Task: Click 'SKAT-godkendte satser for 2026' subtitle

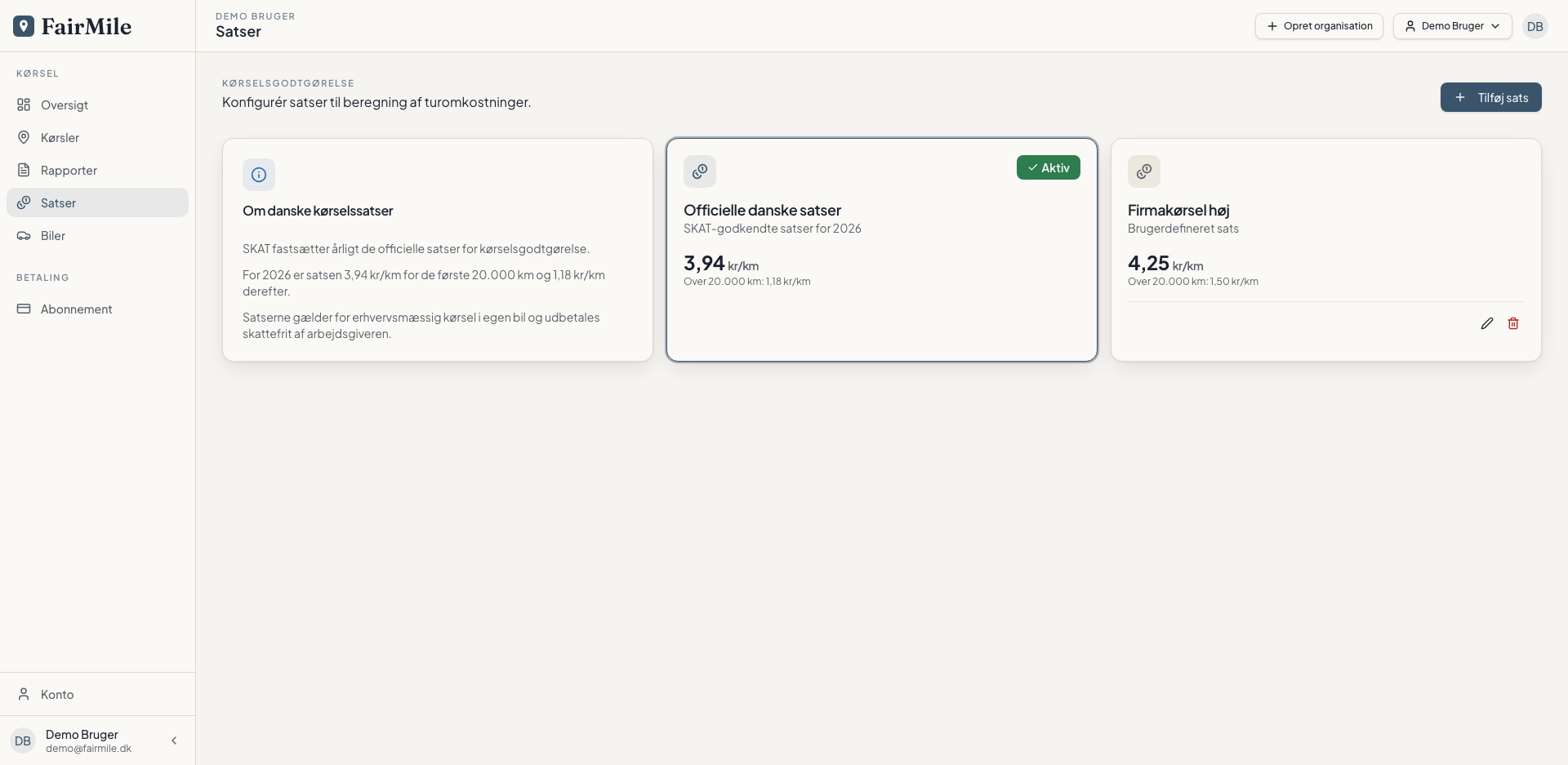Action: coord(773,229)
